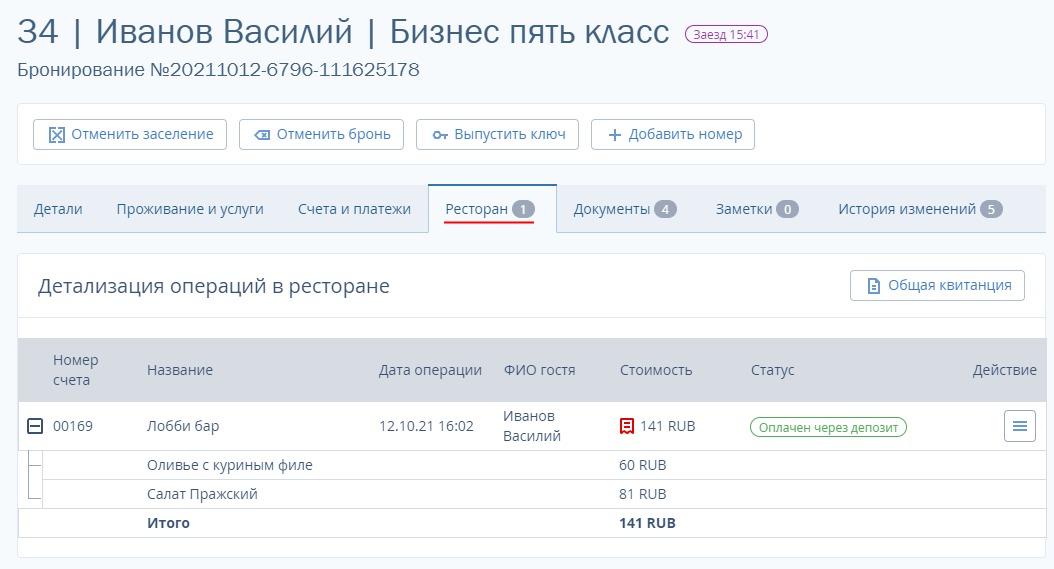The width and height of the screenshot is (1054, 569).
Task: Click the Оплачен через депозит status badge
Action: coord(828,427)
